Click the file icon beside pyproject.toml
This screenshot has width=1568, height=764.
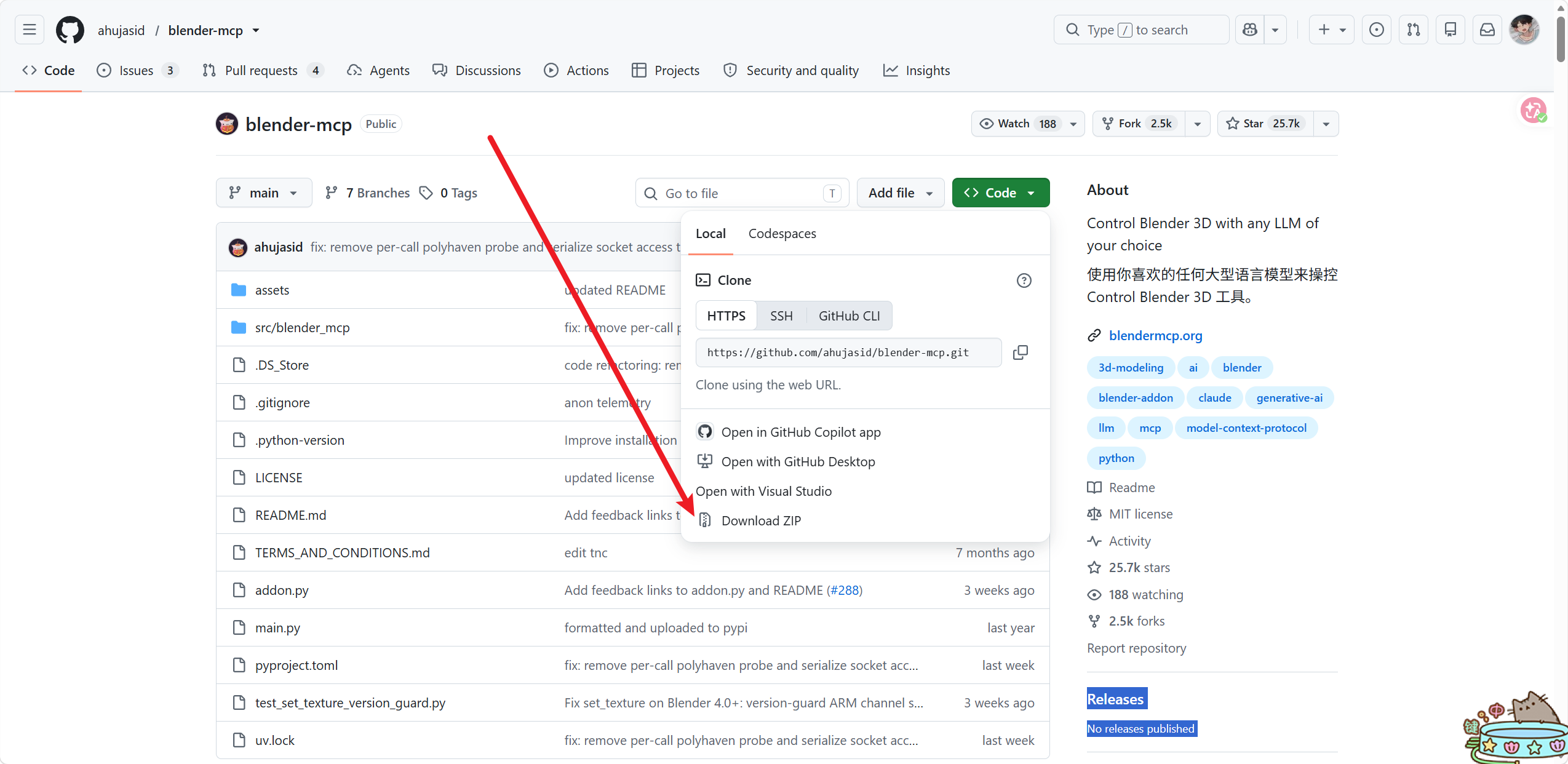click(239, 665)
